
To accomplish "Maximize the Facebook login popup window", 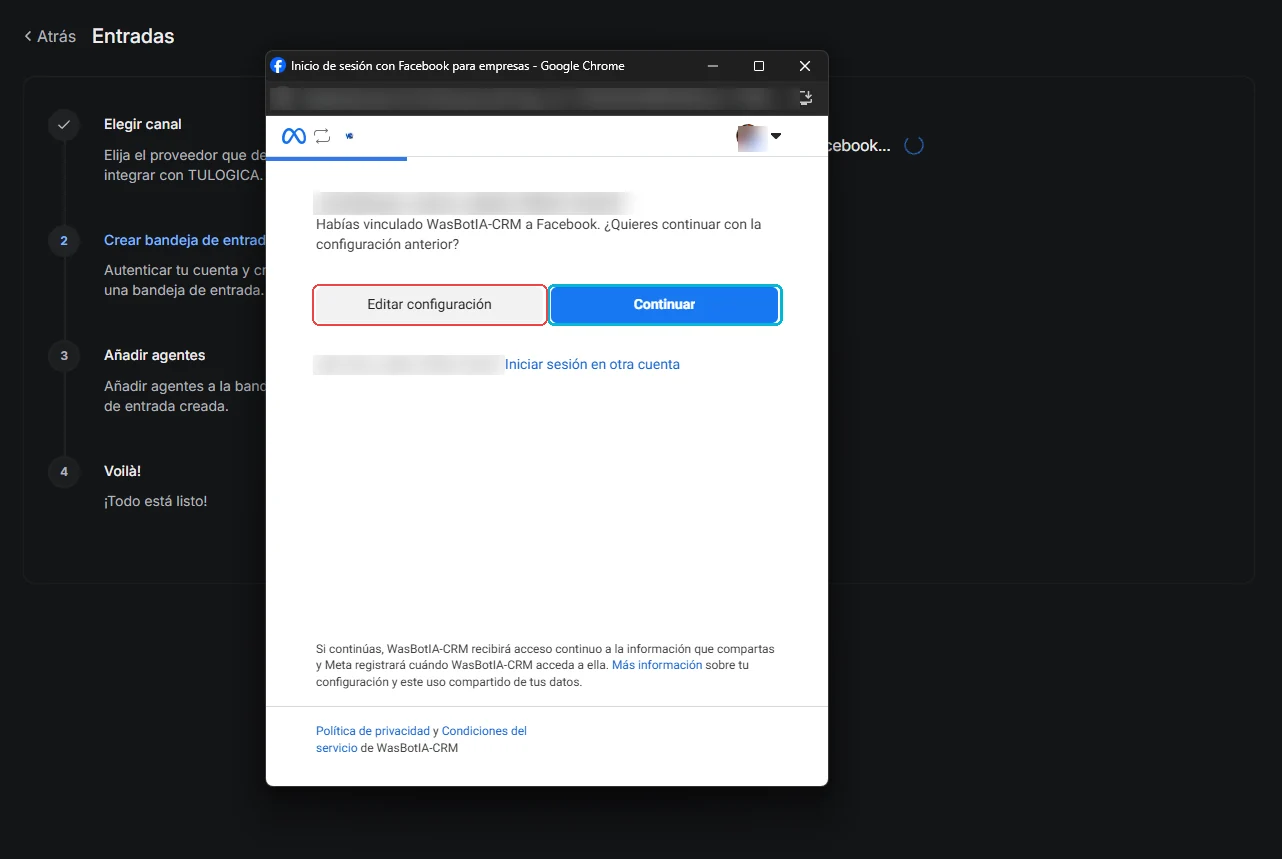I will click(759, 66).
